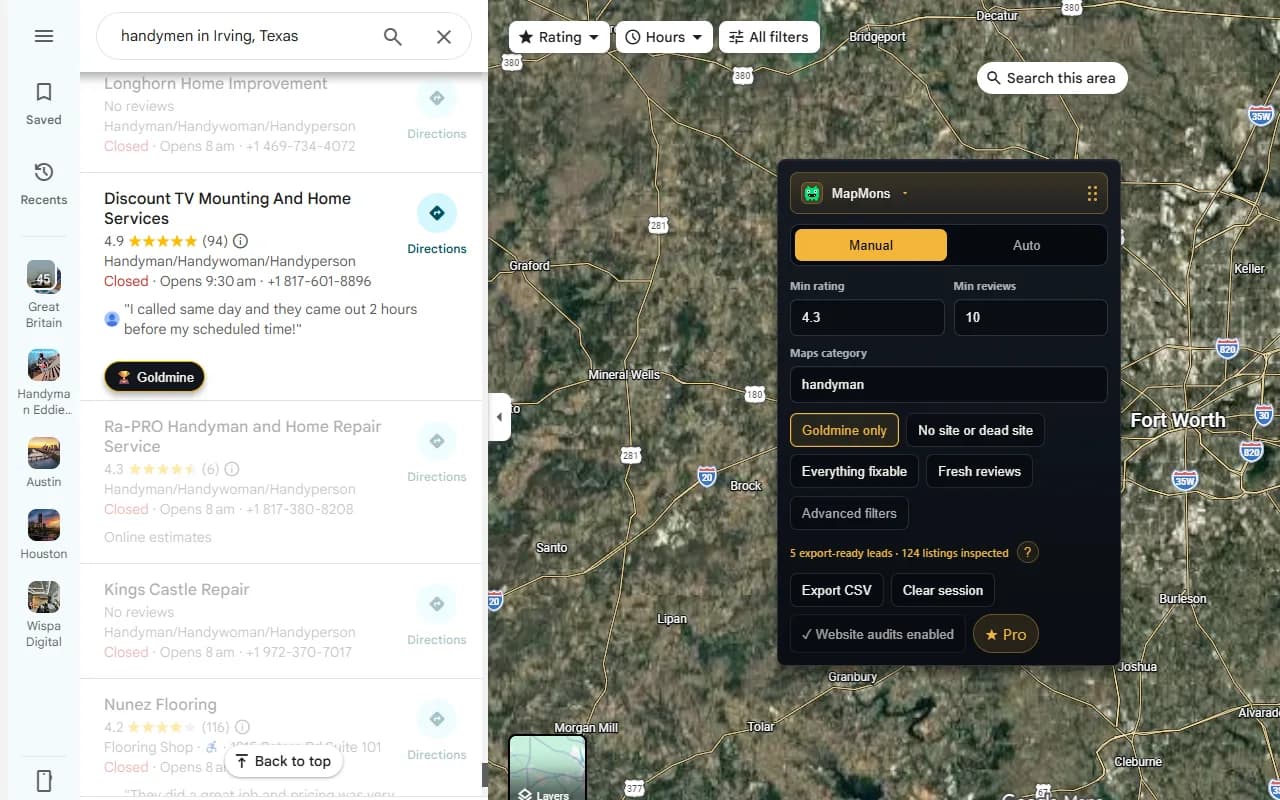Toggle Everything fixable filter
1280x800 pixels.
pos(854,471)
